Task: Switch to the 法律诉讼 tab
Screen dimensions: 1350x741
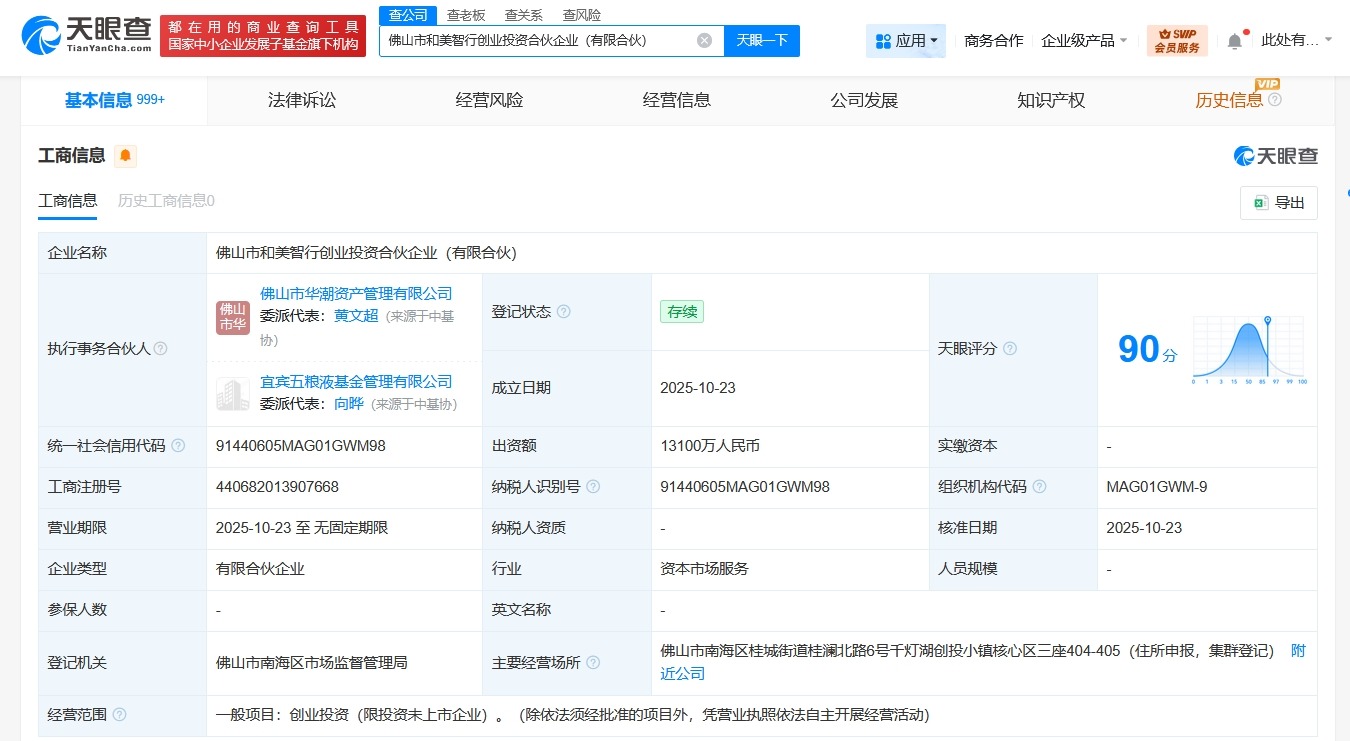Action: pos(302,100)
